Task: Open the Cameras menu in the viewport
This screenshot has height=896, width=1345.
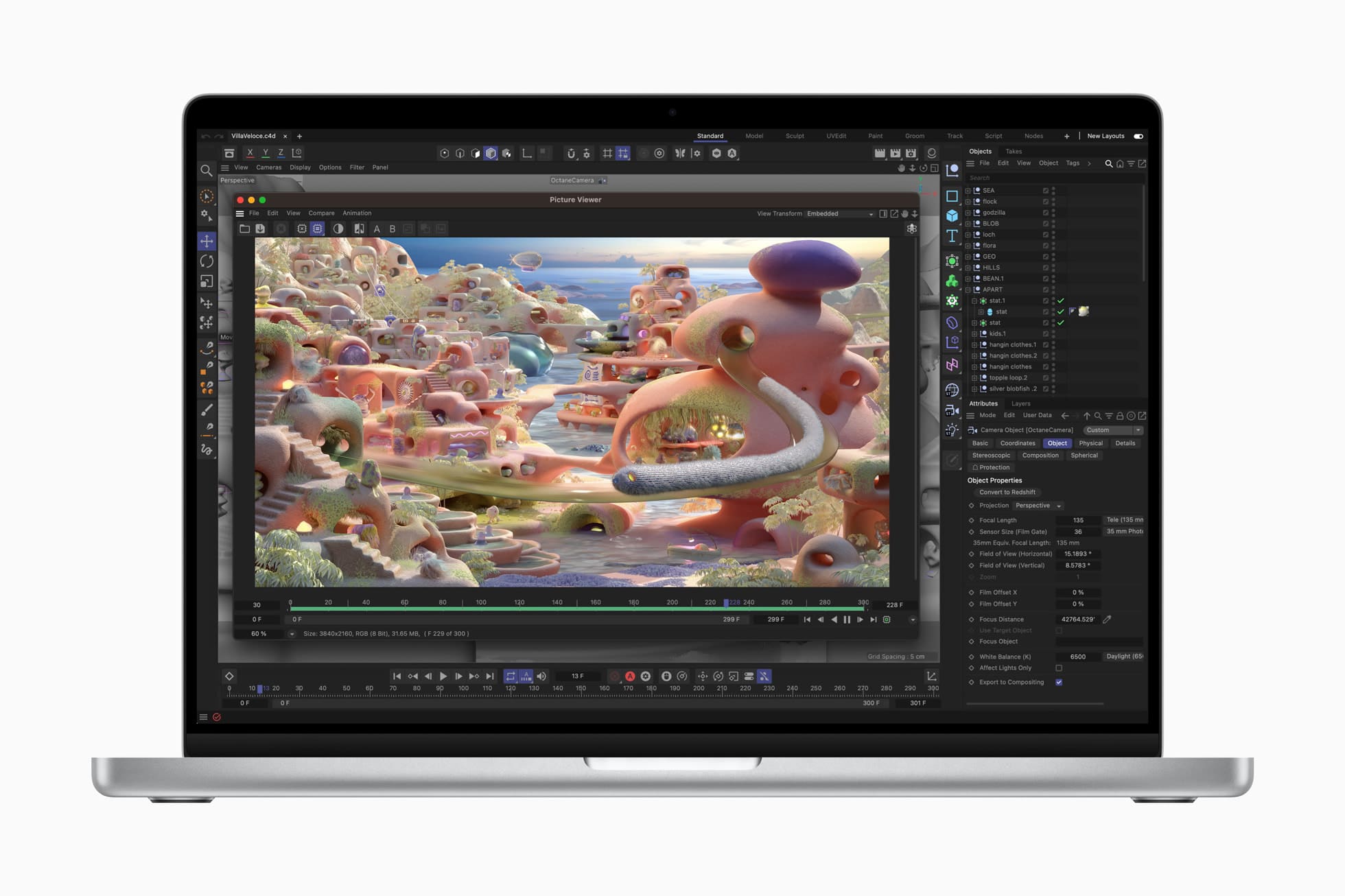Action: [x=269, y=167]
